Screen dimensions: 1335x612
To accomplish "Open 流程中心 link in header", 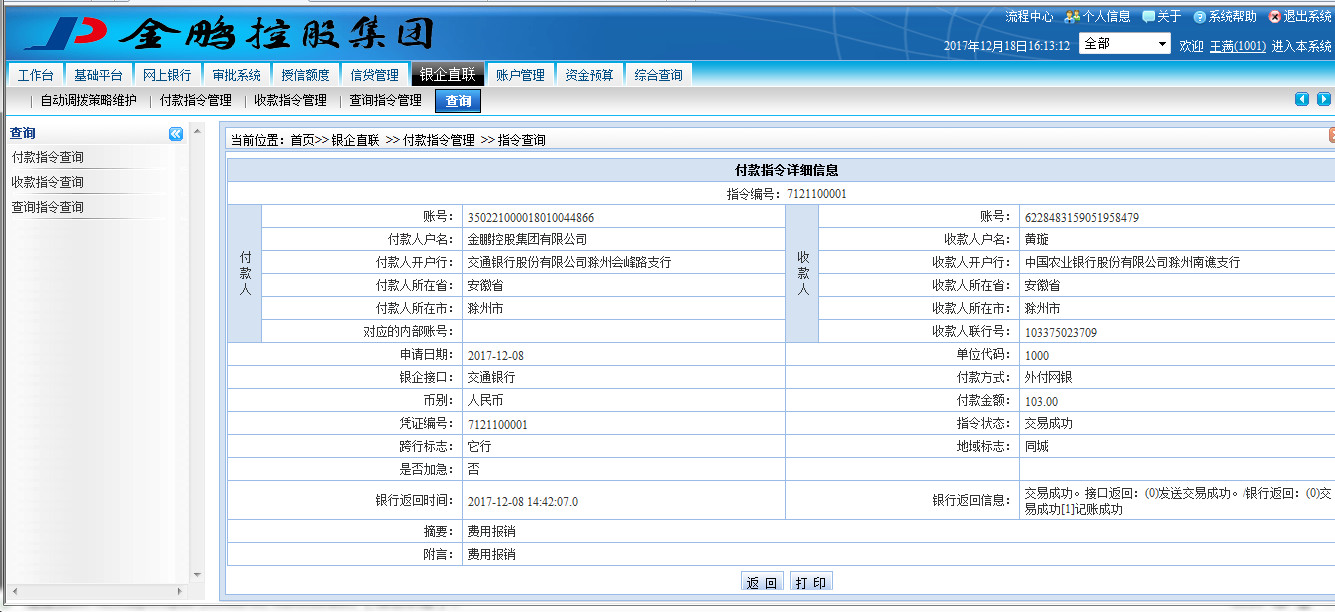I will pos(1029,17).
